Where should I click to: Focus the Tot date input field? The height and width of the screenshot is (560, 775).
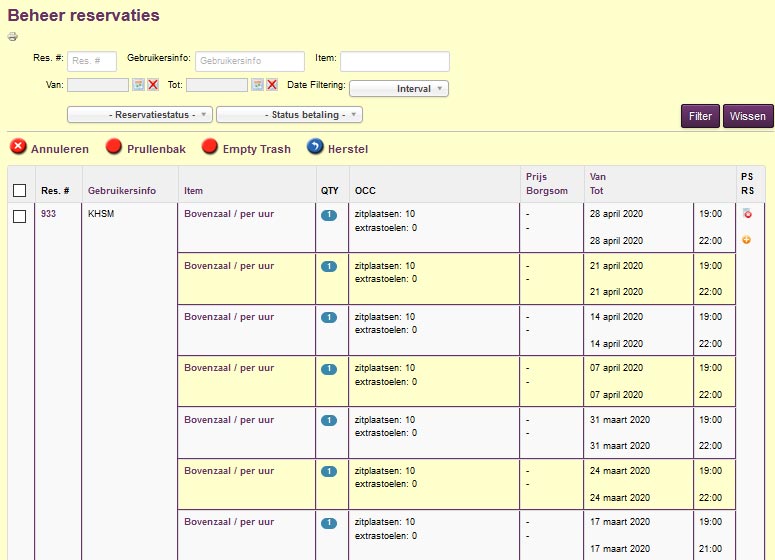[x=217, y=85]
